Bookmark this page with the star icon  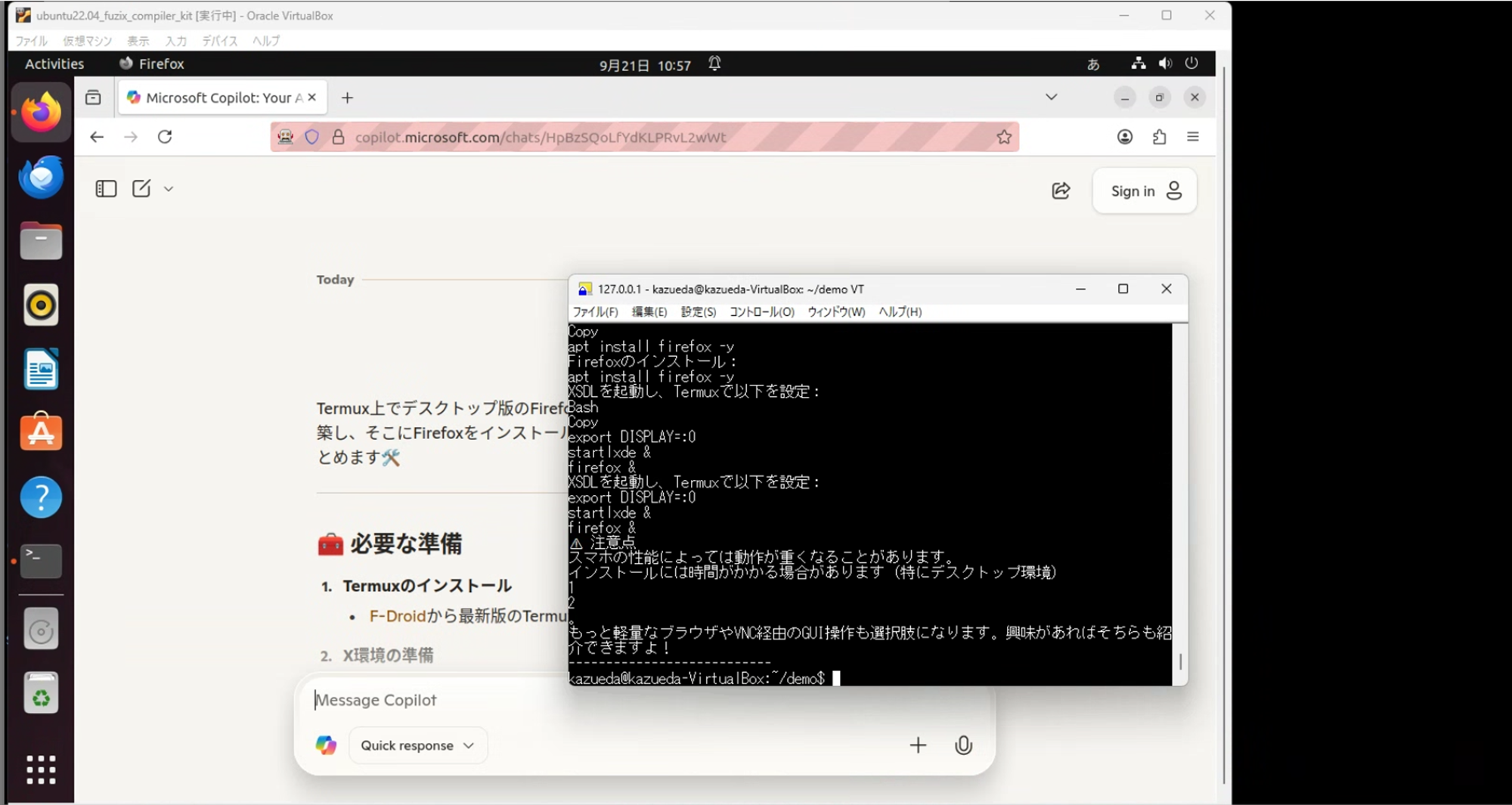pyautogui.click(x=1004, y=137)
